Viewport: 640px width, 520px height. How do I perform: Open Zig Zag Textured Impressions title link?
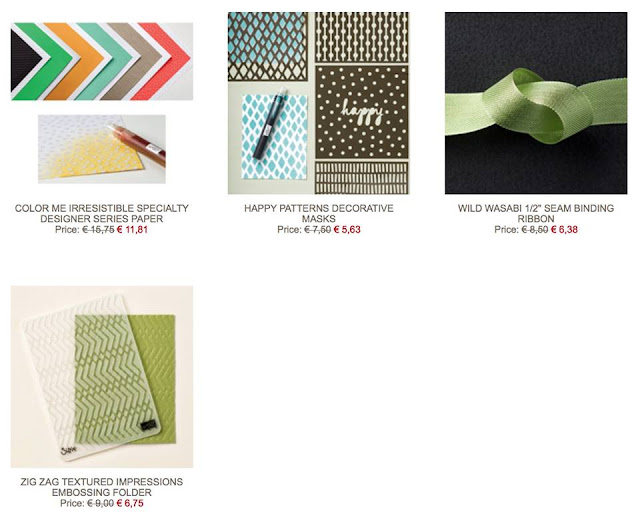(x=102, y=487)
